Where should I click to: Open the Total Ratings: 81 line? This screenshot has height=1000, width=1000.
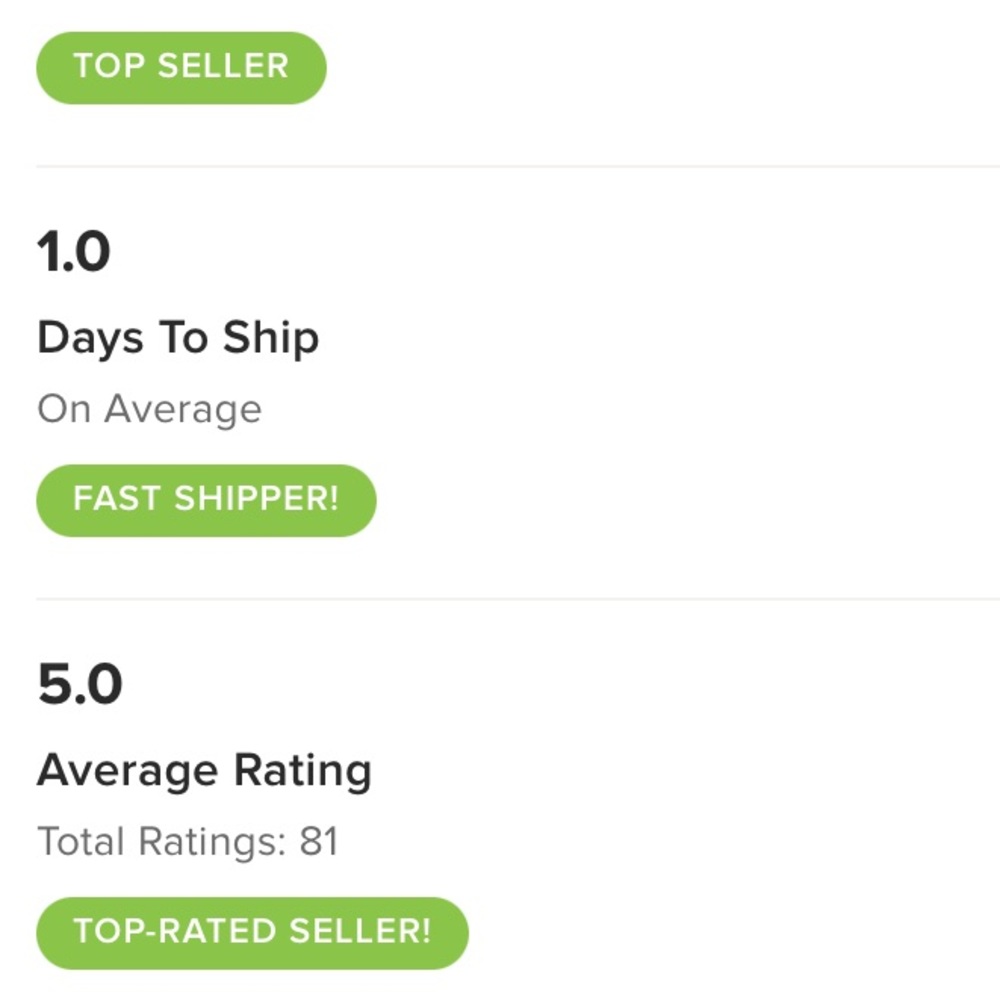click(x=187, y=842)
